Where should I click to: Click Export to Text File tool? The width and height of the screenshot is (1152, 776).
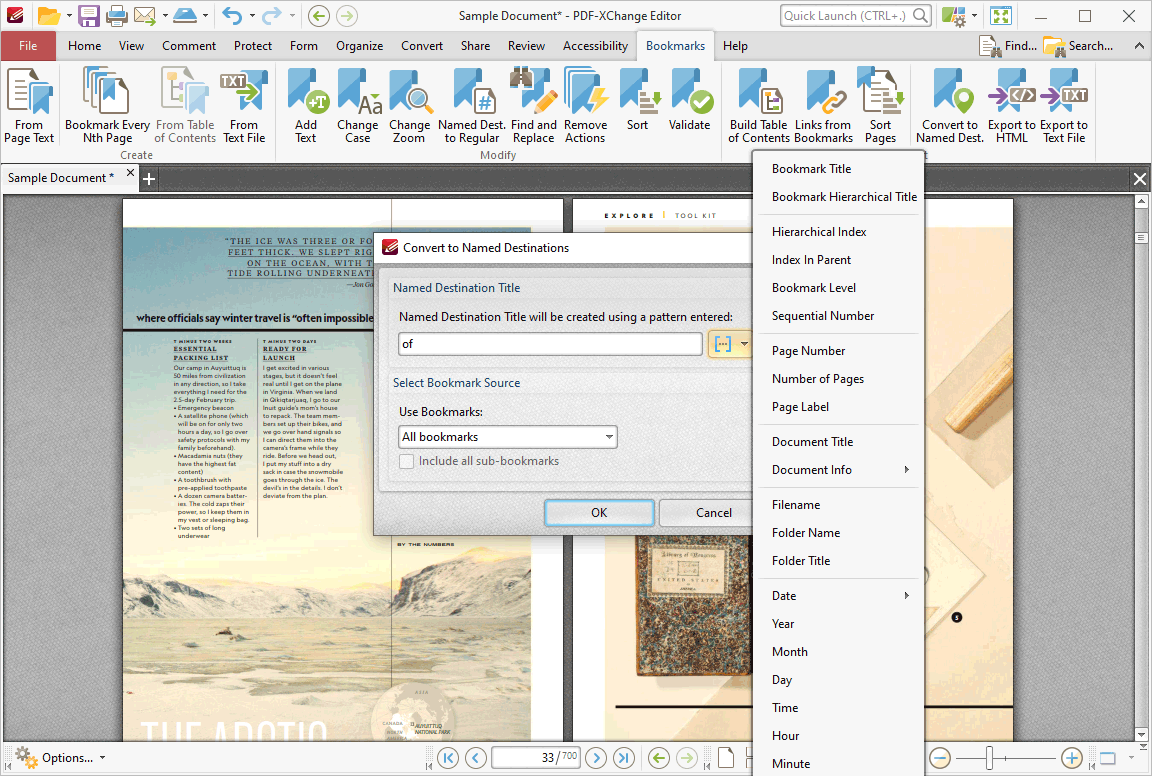[x=1064, y=106]
